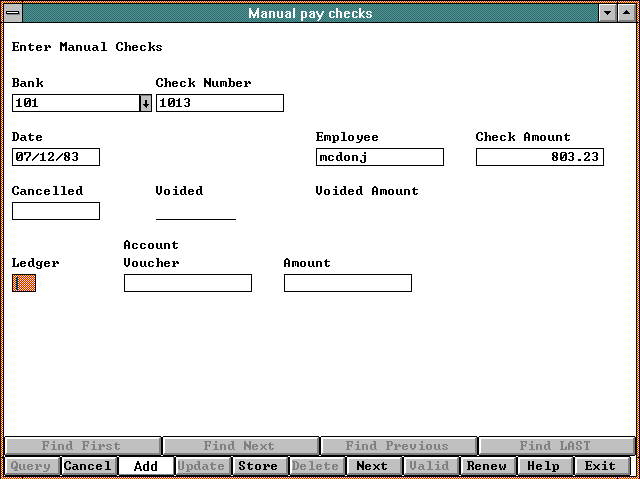Viewport: 640px width, 479px height.
Task: Click the Account Voucher input field
Action: click(187, 283)
